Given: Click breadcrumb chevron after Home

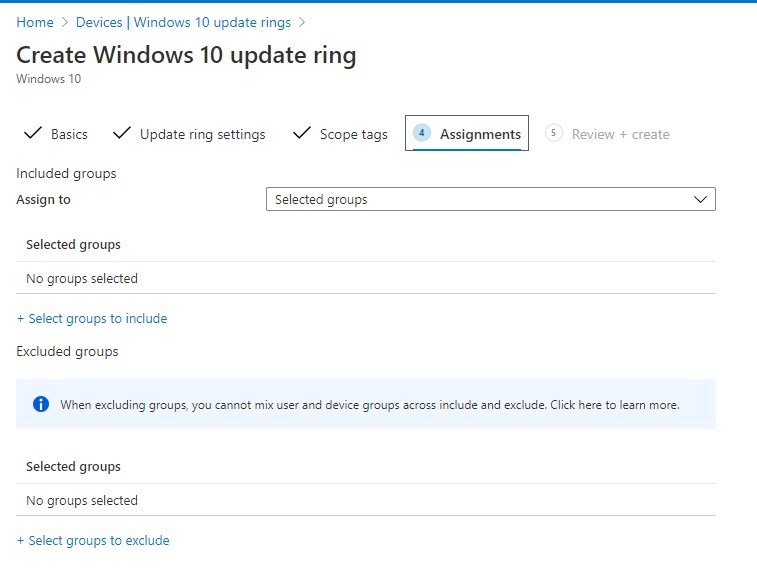Looking at the screenshot, I should [65, 22].
